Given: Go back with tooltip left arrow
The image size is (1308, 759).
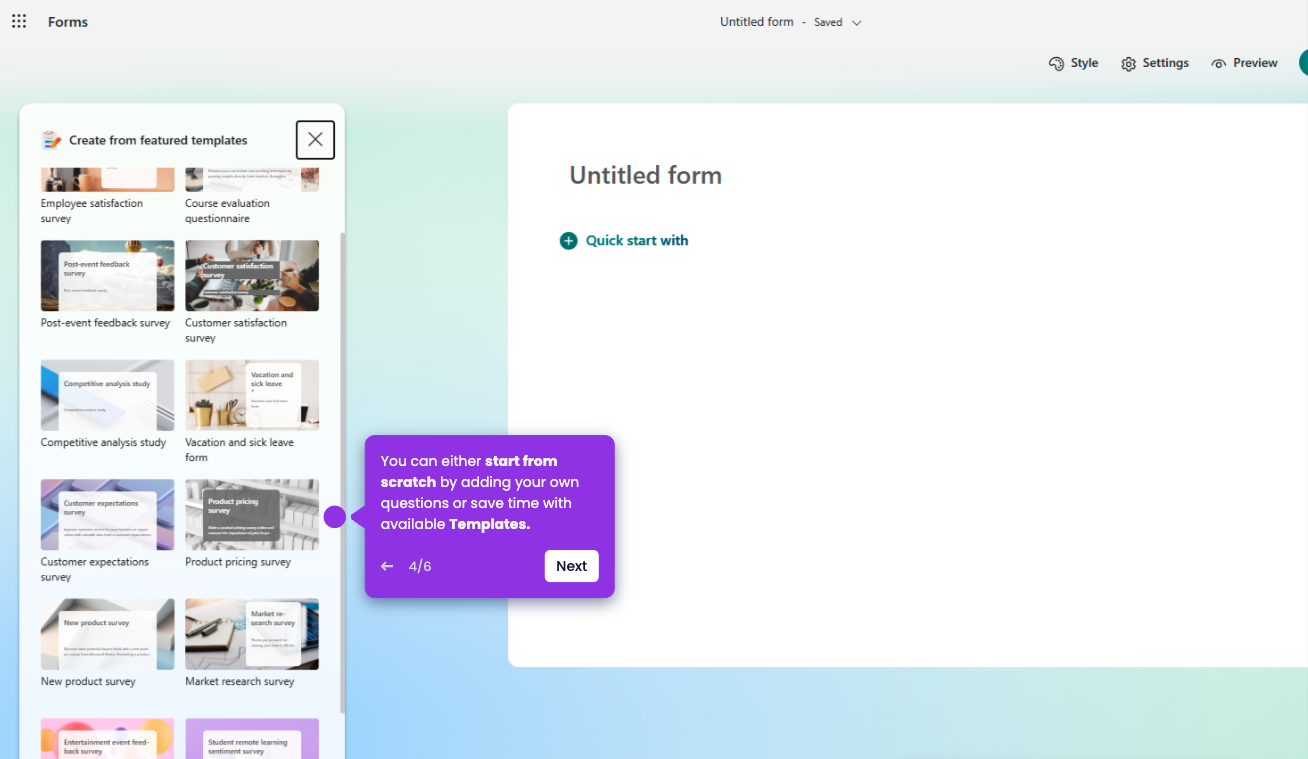Looking at the screenshot, I should coord(387,566).
